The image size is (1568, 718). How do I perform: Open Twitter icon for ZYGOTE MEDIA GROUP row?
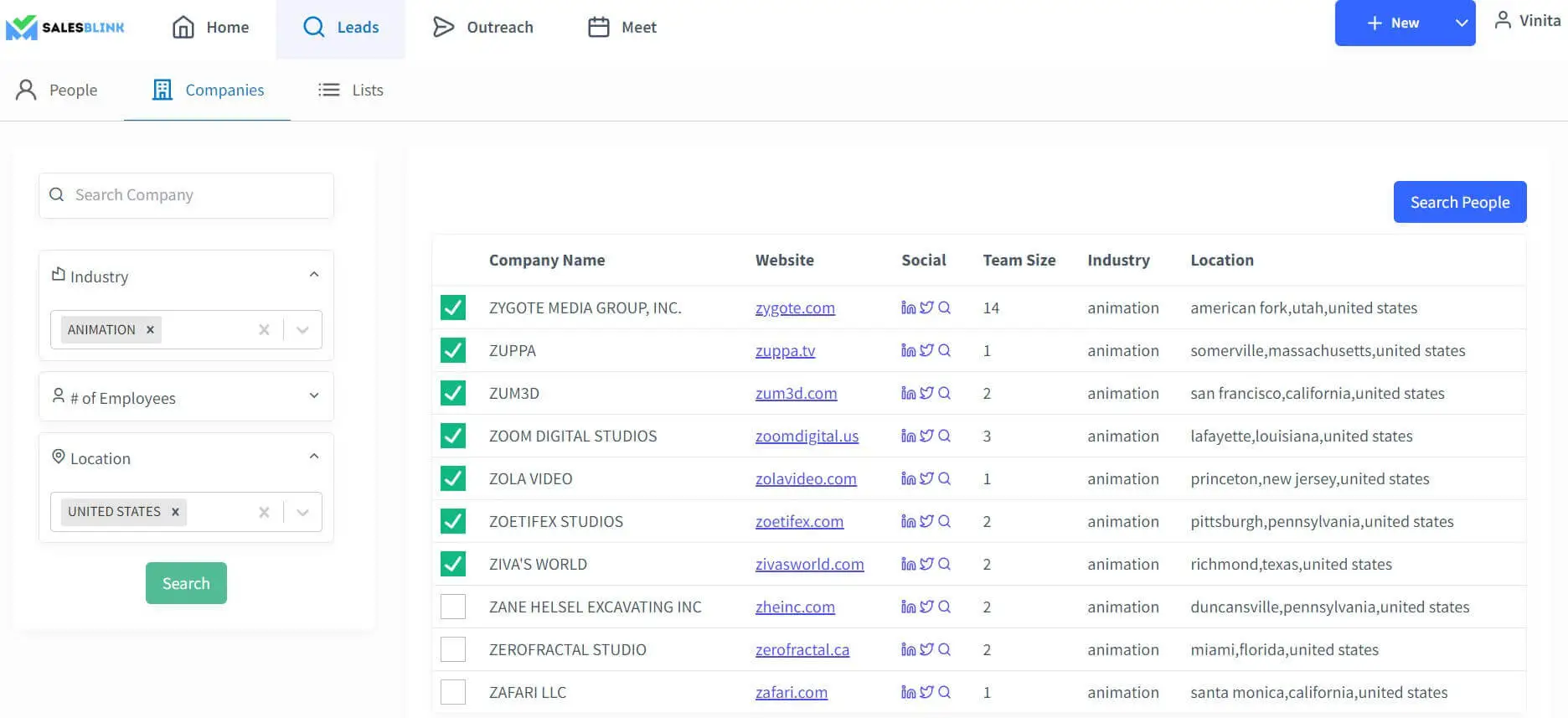(x=926, y=307)
